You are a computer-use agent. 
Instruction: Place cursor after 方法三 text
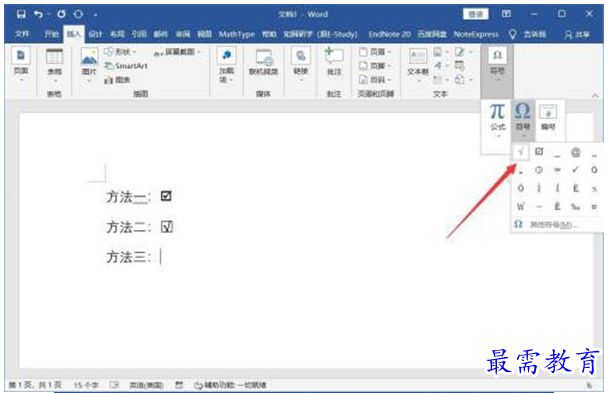160,257
